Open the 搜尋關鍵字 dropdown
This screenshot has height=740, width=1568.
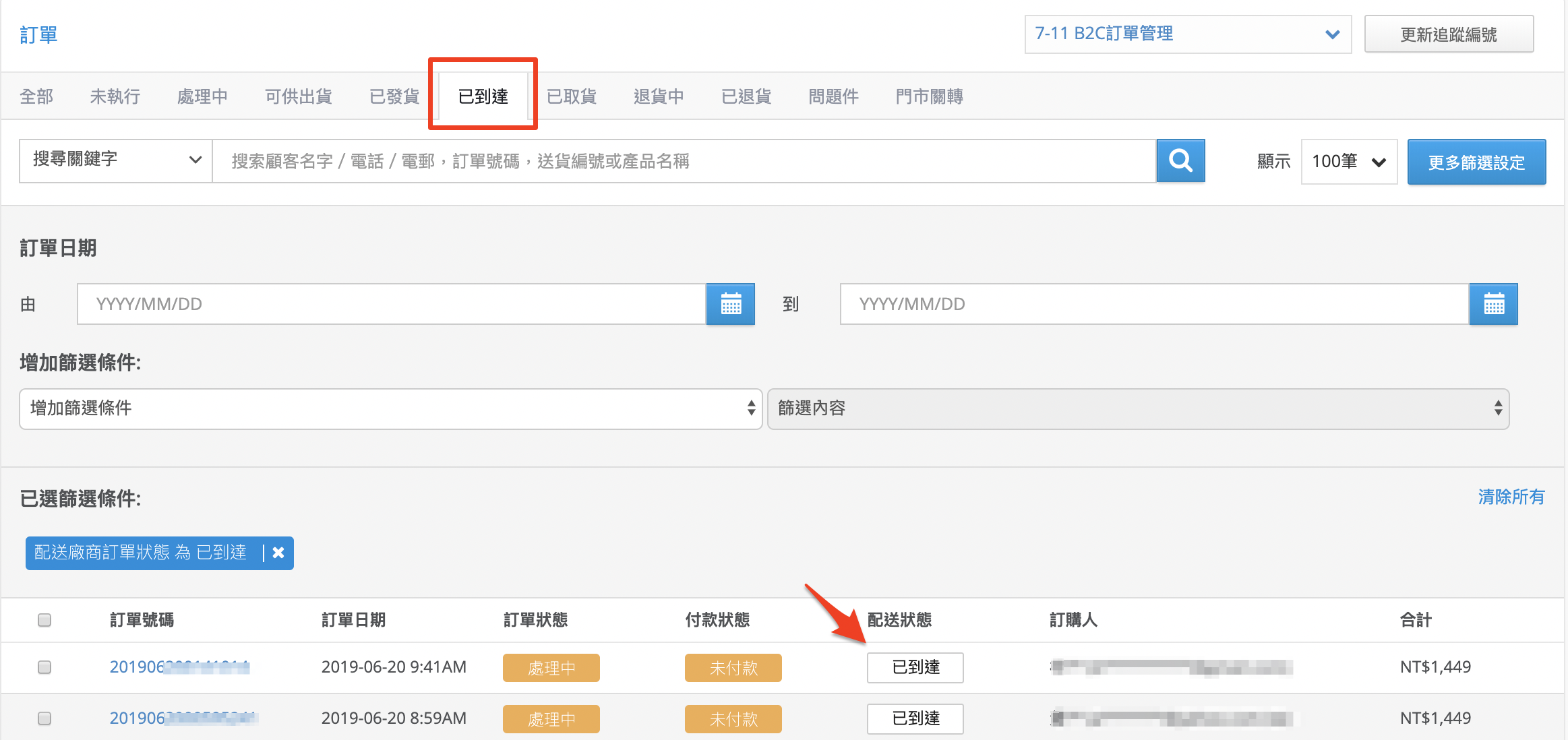click(116, 160)
